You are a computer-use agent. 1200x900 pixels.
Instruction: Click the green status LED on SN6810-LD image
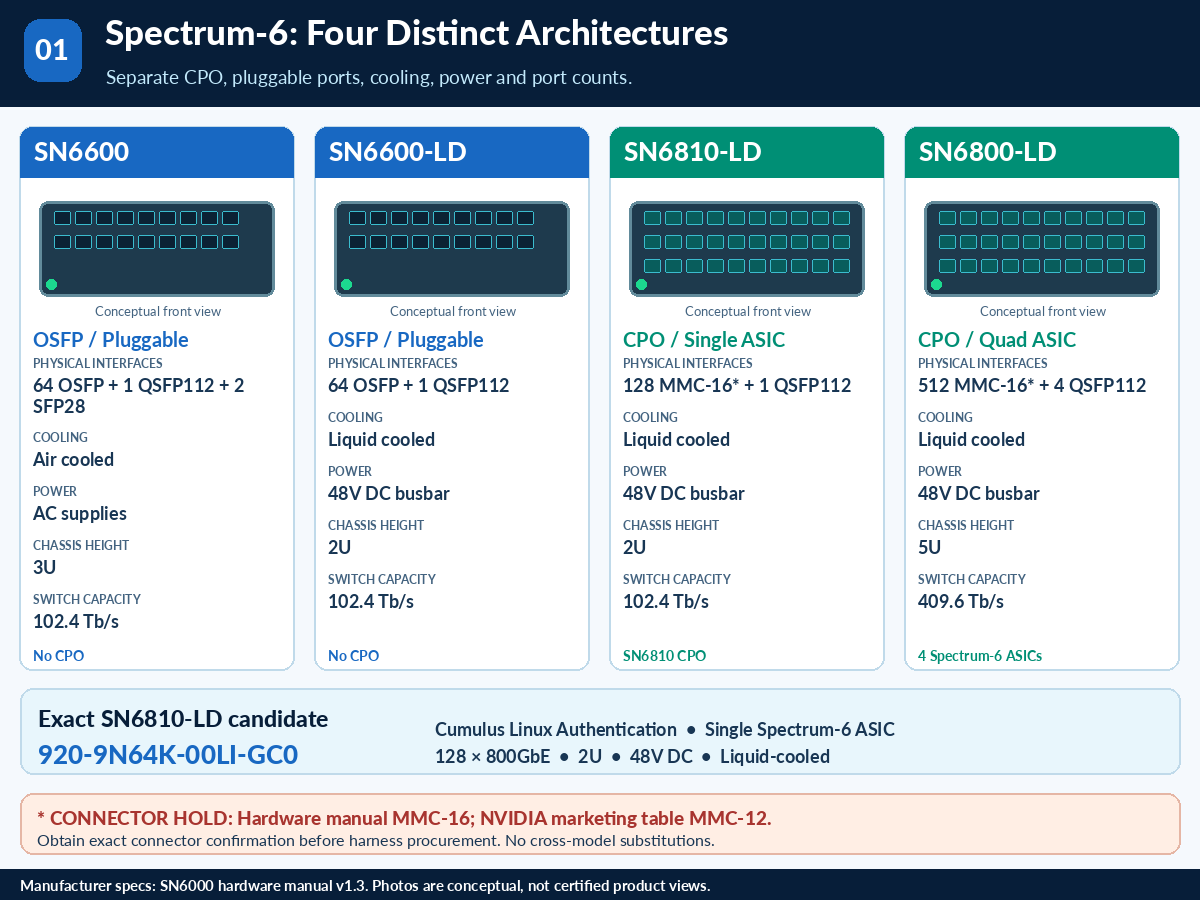[x=642, y=285]
